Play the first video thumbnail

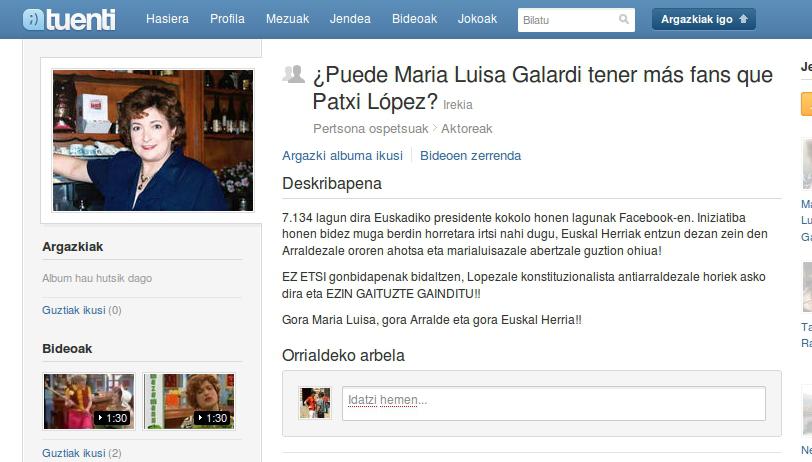(x=88, y=401)
